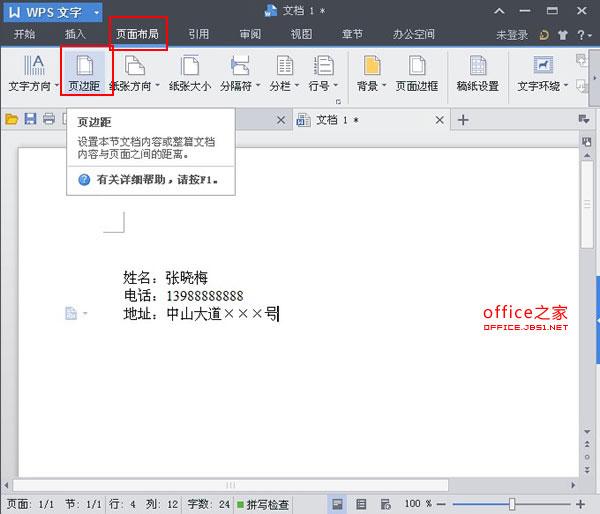Expand the 纸张方向 dropdown arrow
Viewport: 600px width, 514px height.
(157, 85)
